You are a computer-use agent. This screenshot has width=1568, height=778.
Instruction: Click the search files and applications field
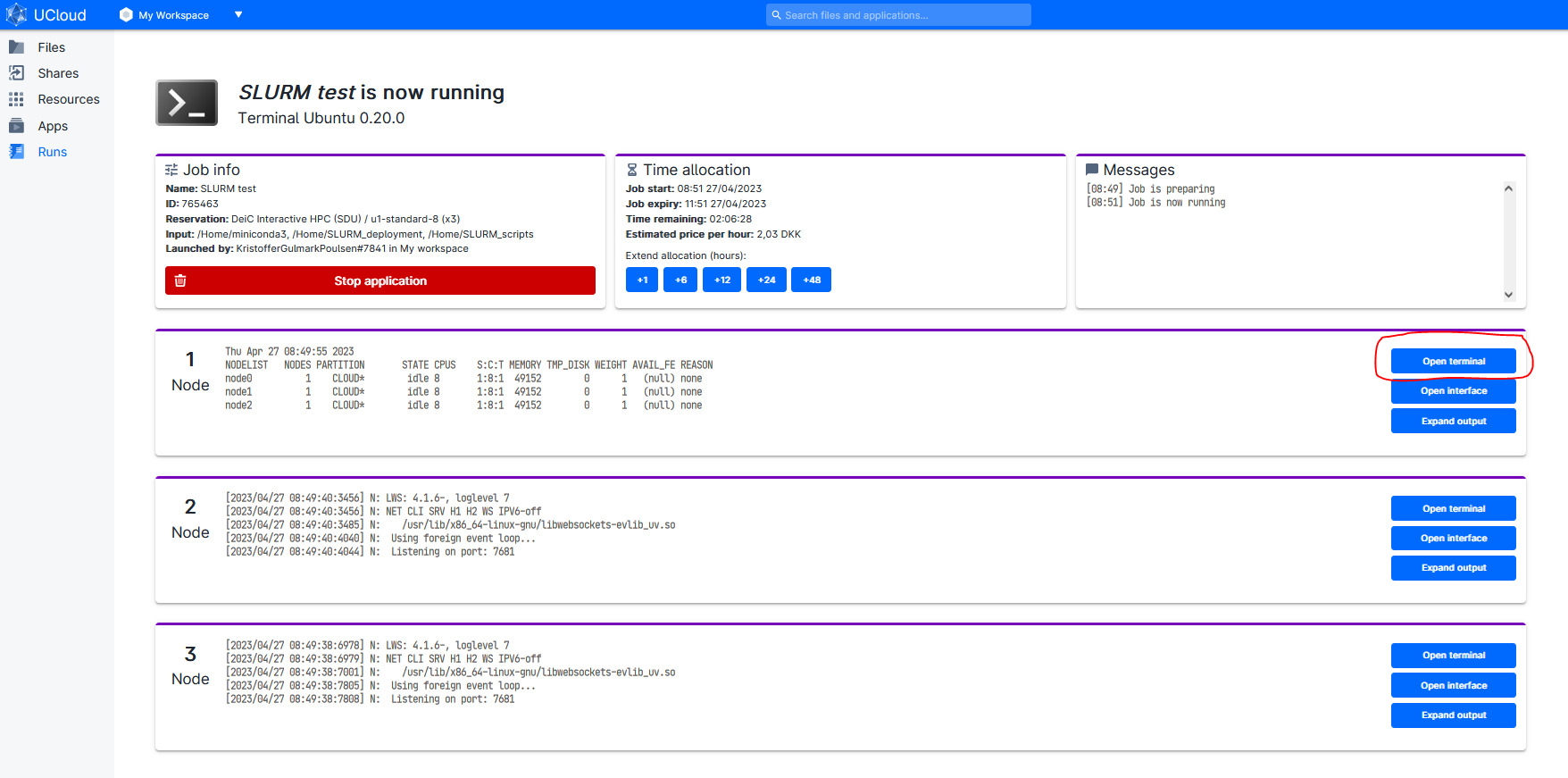[x=897, y=15]
